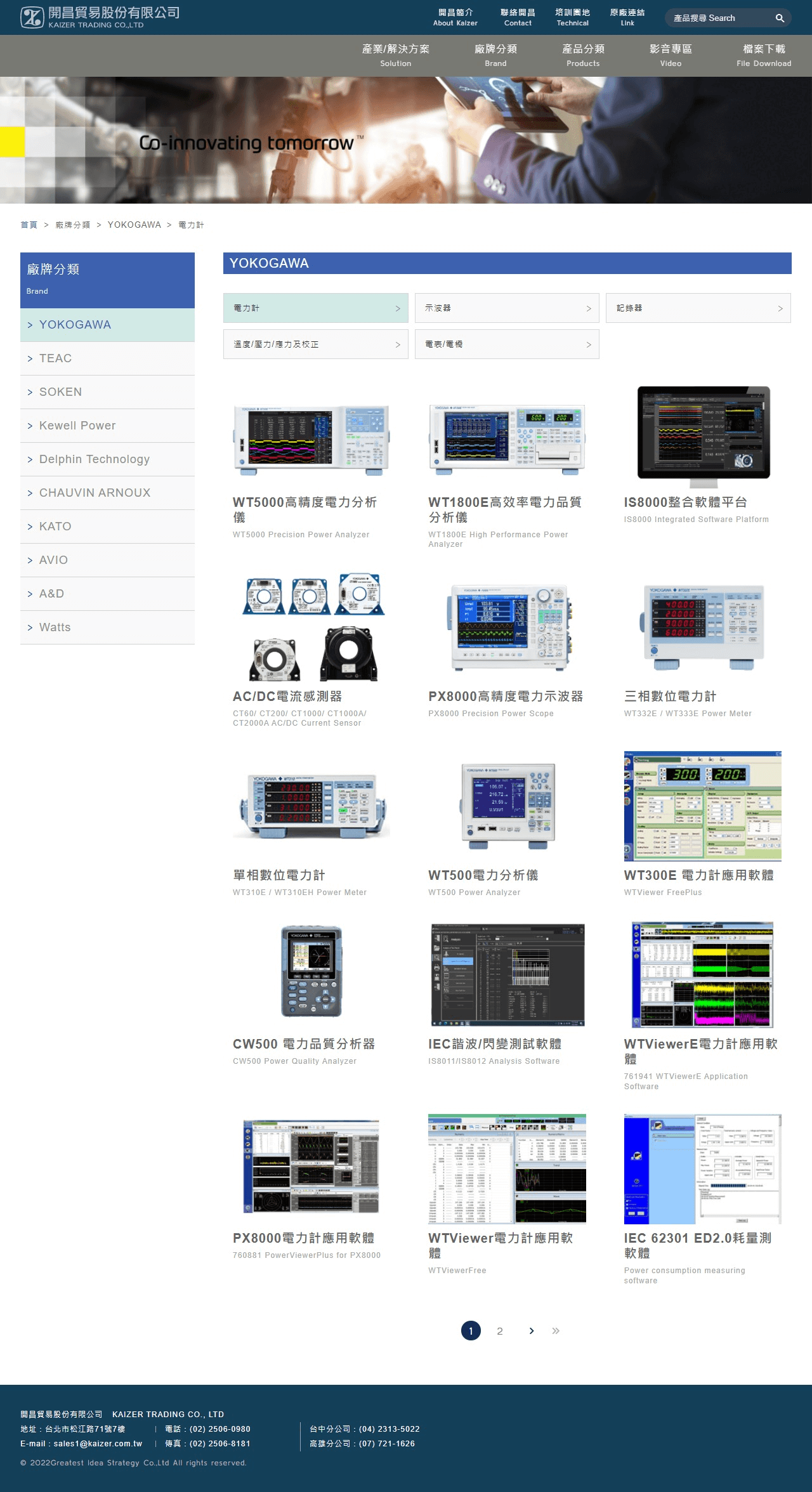
Task: Select AVIO in the brand sidebar
Action: point(107,560)
